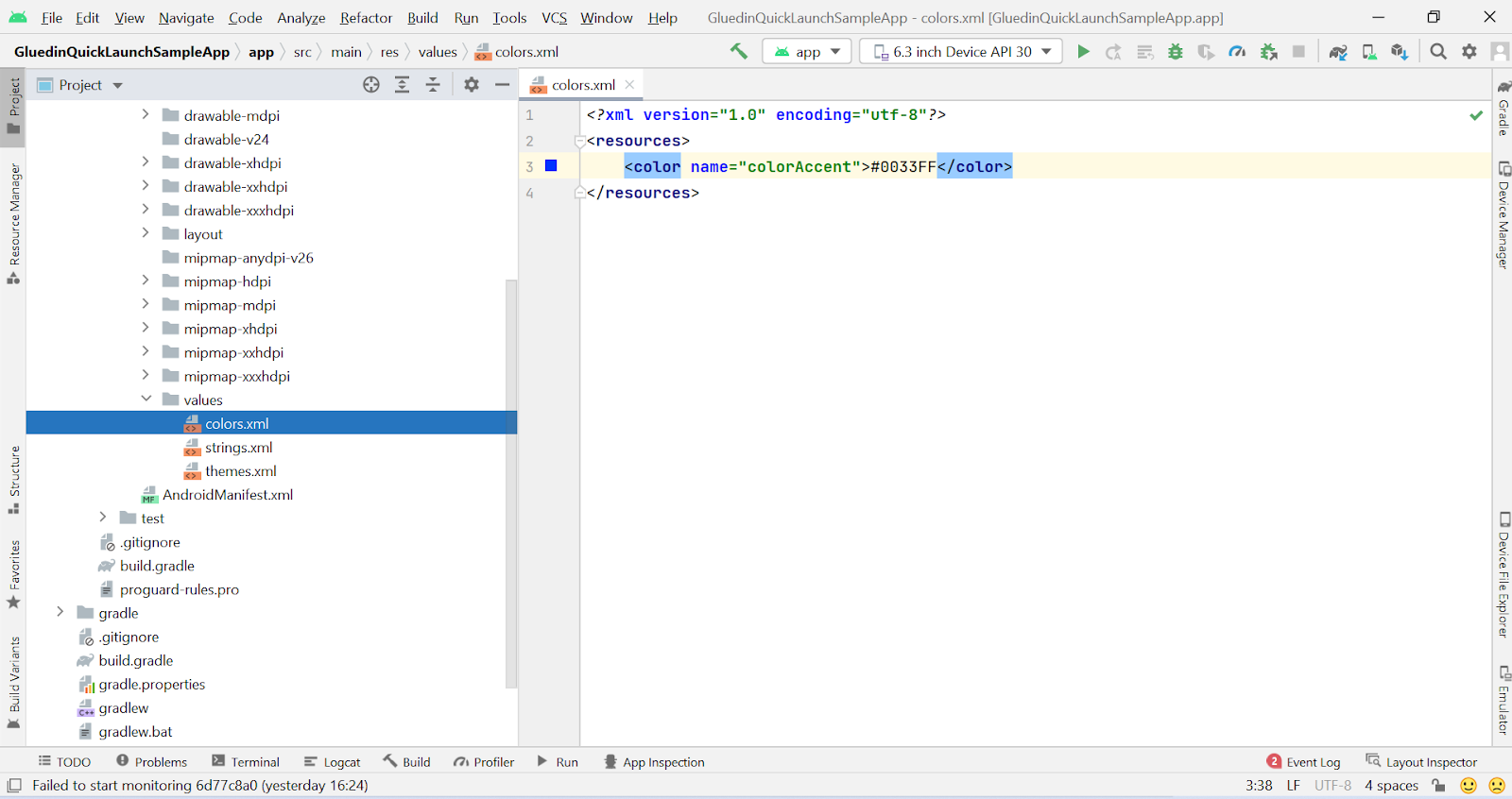Click Expand All in Project panel header
Screen dimensions: 1512x799
[402, 85]
